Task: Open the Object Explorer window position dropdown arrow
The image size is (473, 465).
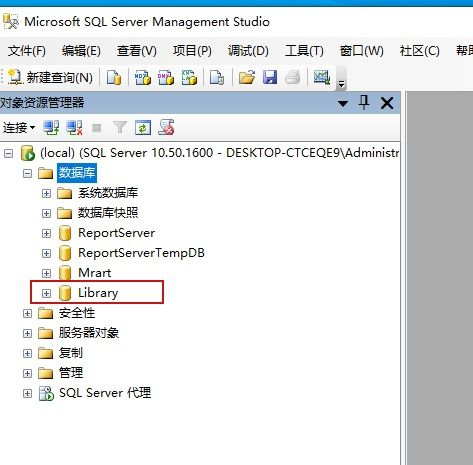Action: [x=343, y=103]
